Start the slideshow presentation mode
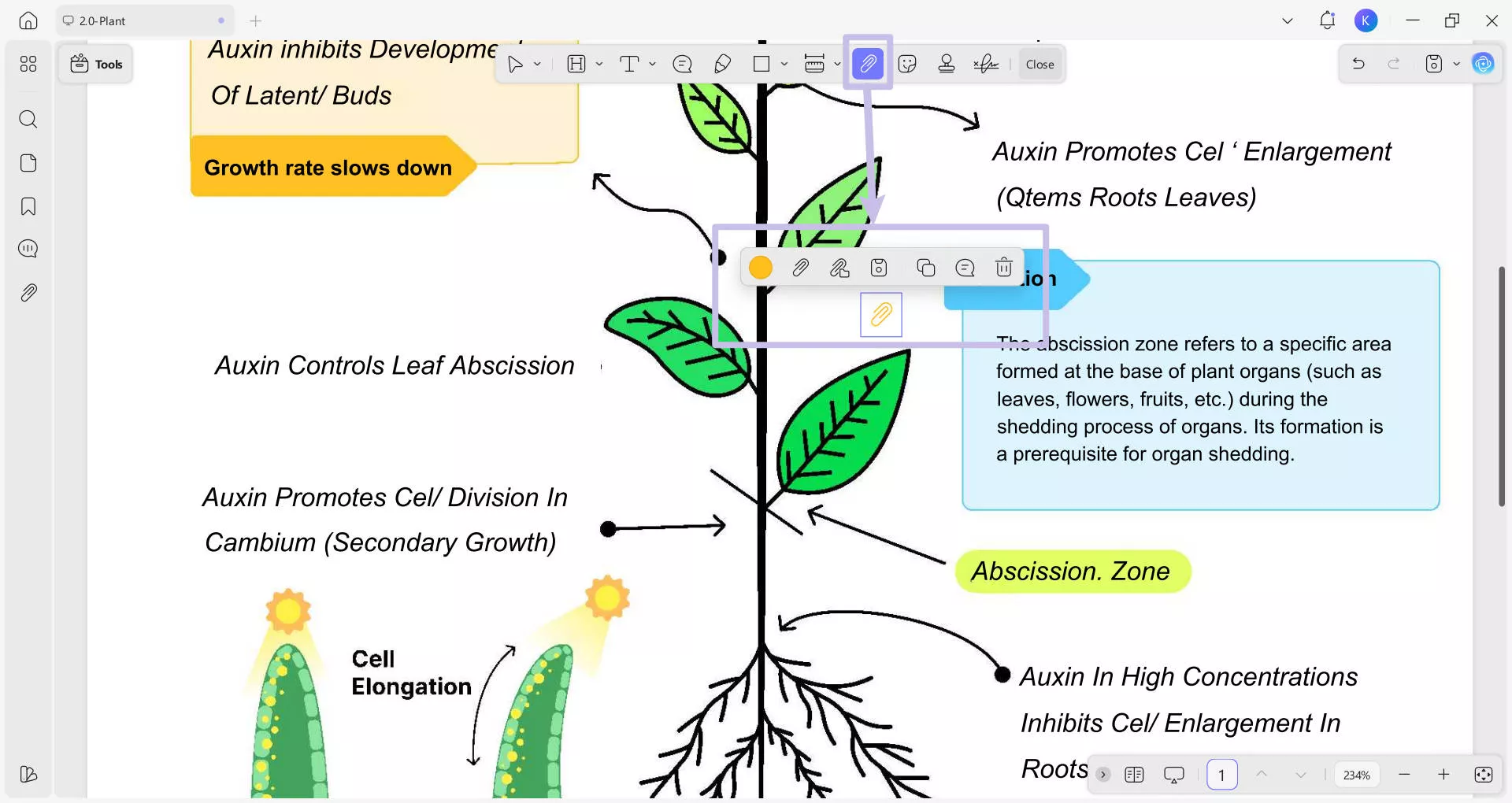Screen dimensions: 1512x803 tap(1174, 775)
